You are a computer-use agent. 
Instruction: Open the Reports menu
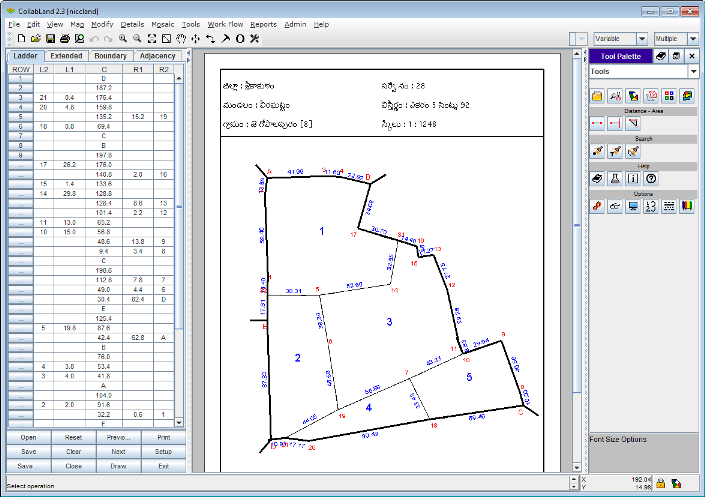pos(263,24)
